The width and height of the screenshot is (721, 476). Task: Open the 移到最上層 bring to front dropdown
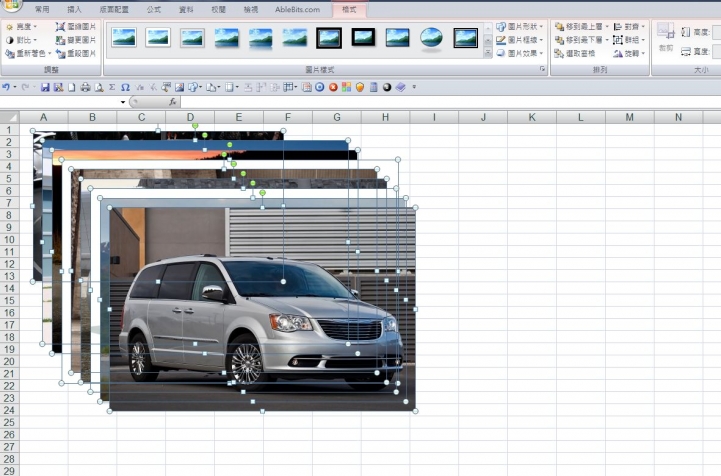click(x=582, y=27)
